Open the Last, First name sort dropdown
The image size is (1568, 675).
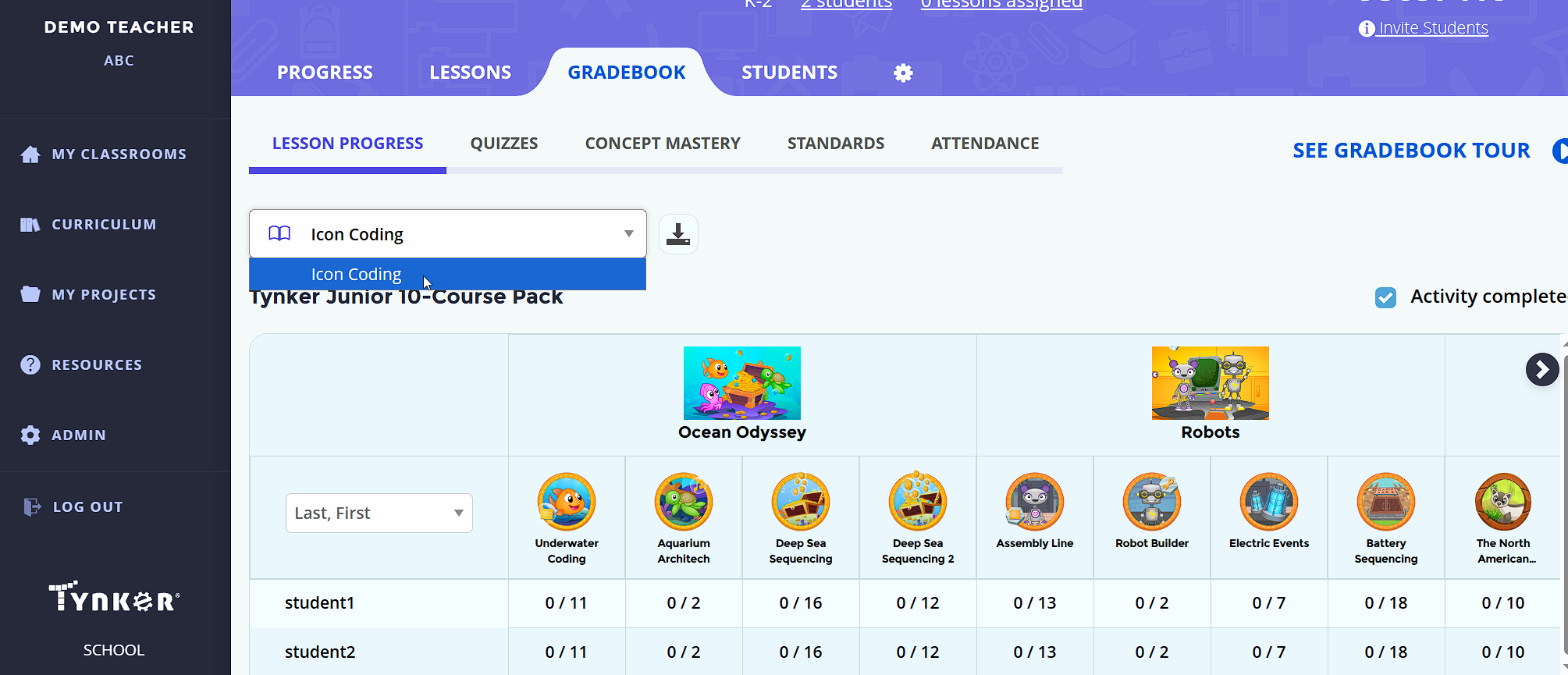pyautogui.click(x=379, y=513)
